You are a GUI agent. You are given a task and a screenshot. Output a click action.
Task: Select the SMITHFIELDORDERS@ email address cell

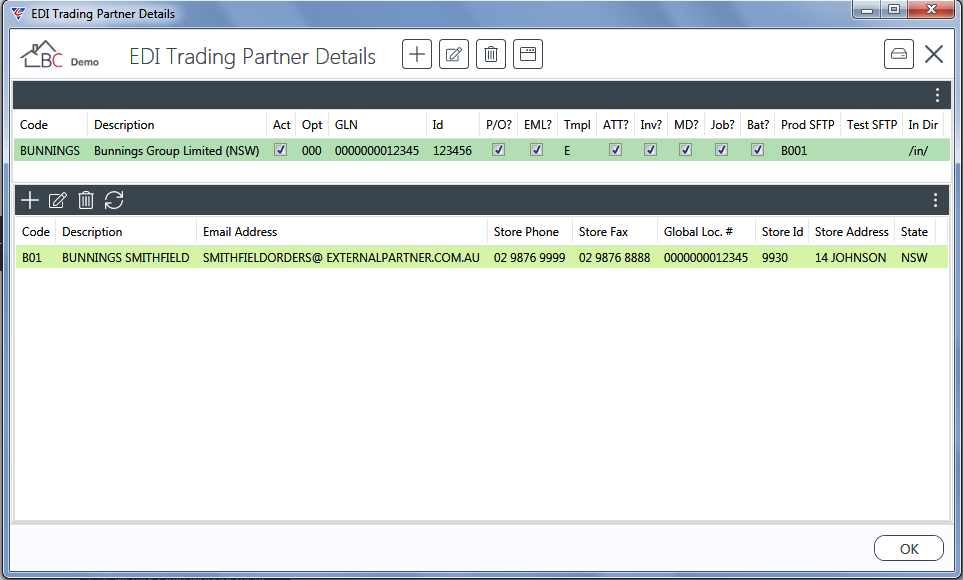(341, 257)
